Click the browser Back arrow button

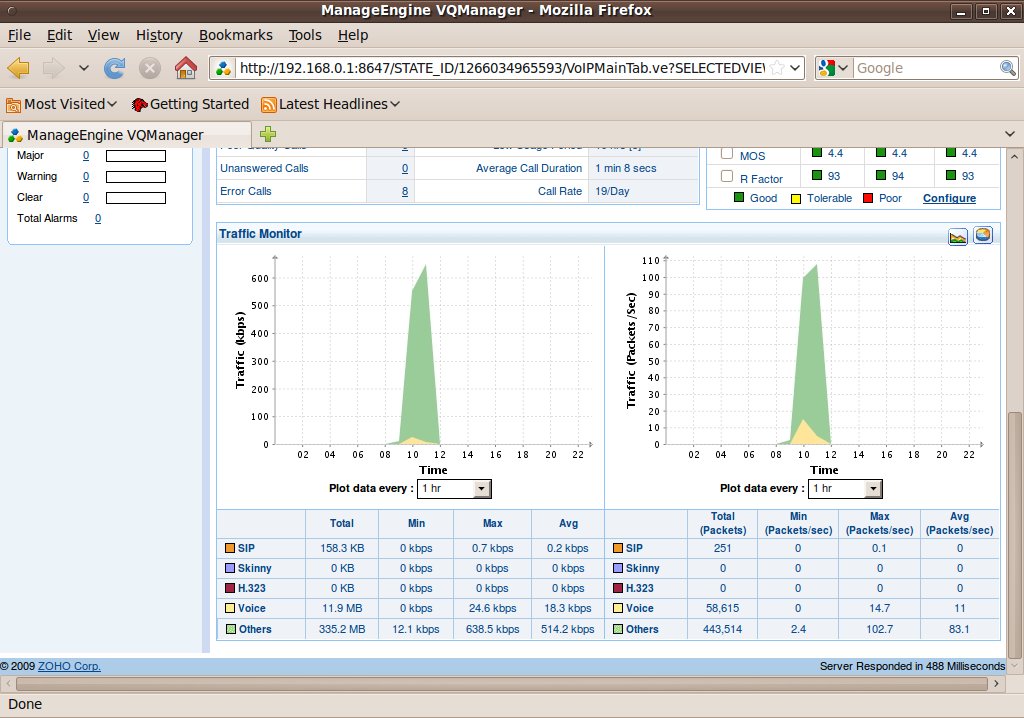[x=18, y=67]
